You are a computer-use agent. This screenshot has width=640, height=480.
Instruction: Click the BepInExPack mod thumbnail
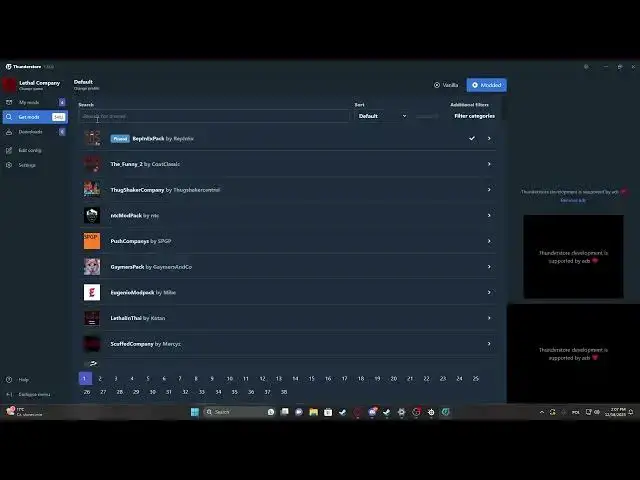pyautogui.click(x=92, y=138)
